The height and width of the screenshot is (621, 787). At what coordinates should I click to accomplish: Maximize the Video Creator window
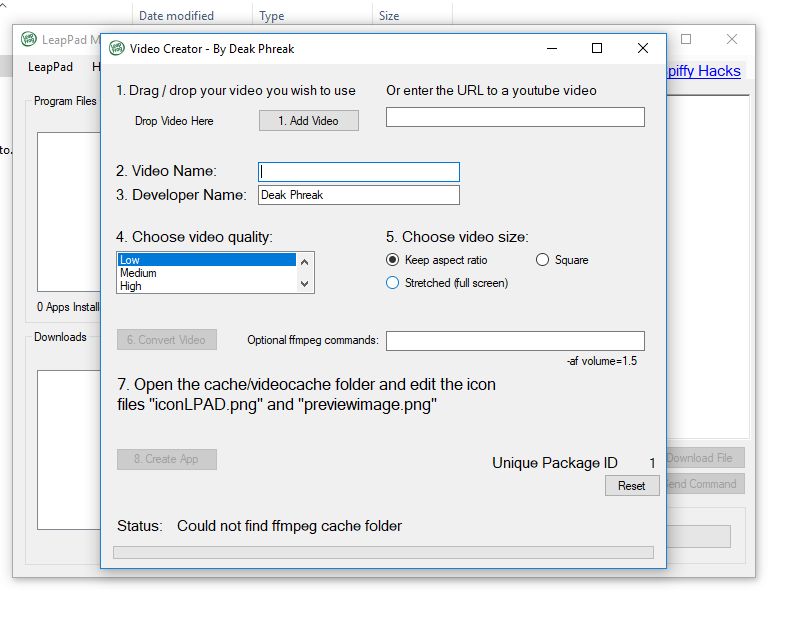[x=597, y=48]
